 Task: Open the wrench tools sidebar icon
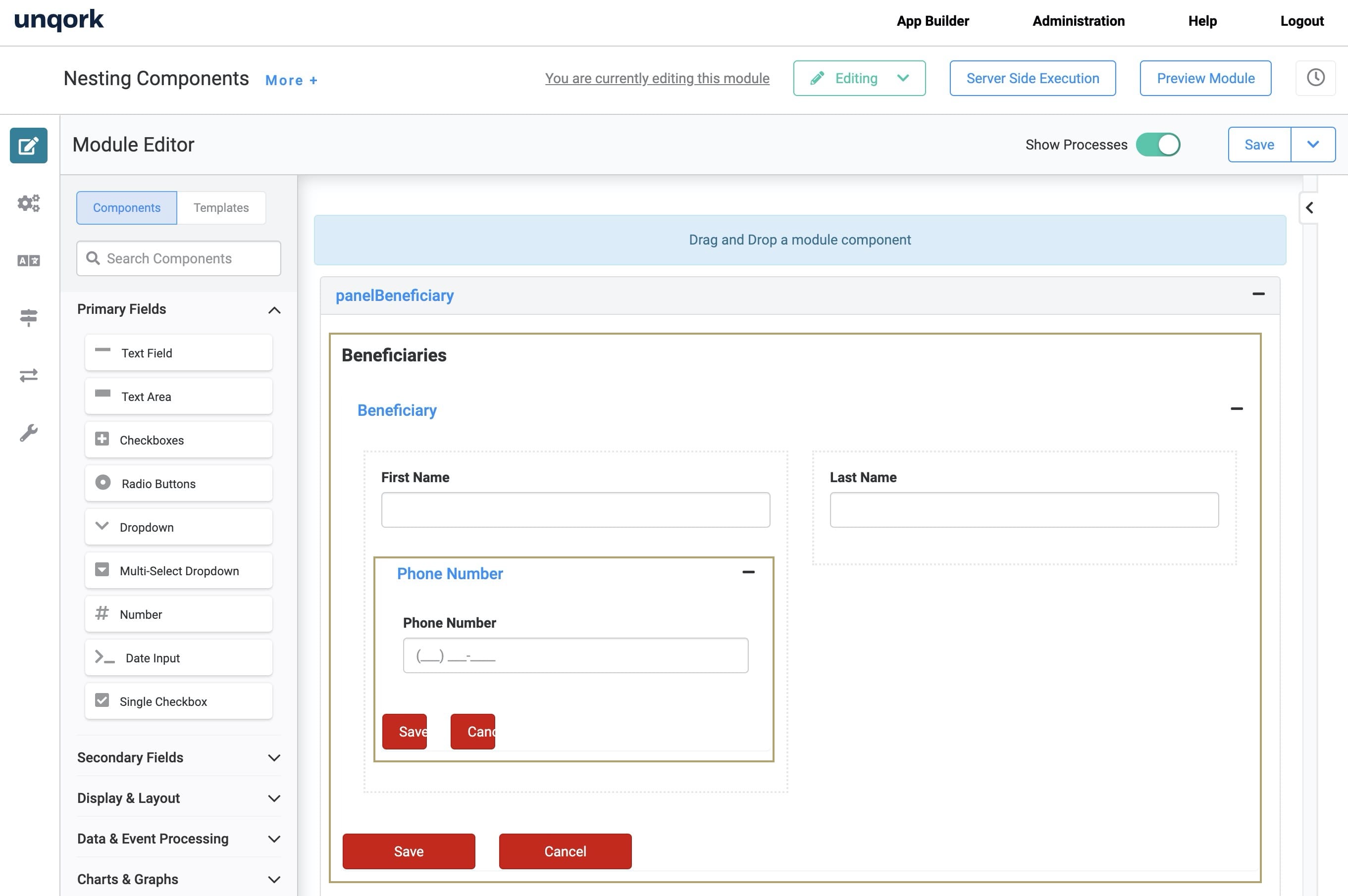(29, 433)
